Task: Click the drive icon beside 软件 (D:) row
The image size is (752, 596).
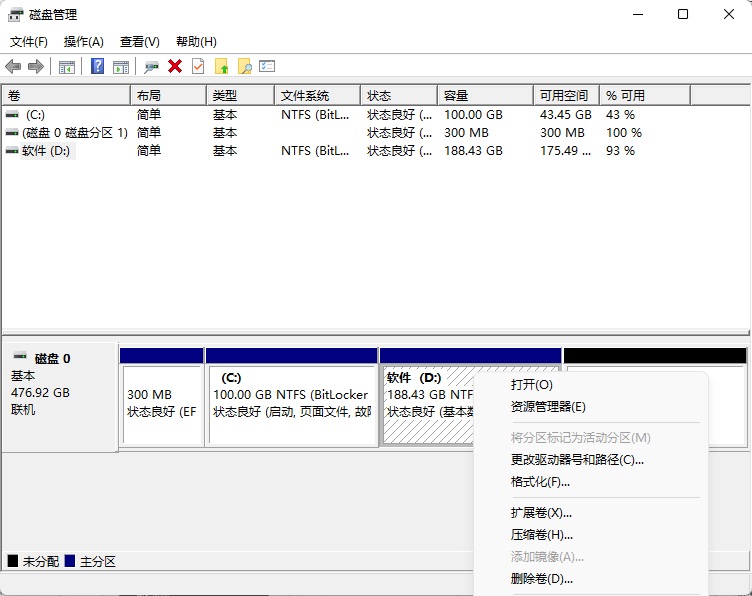Action: [12, 151]
